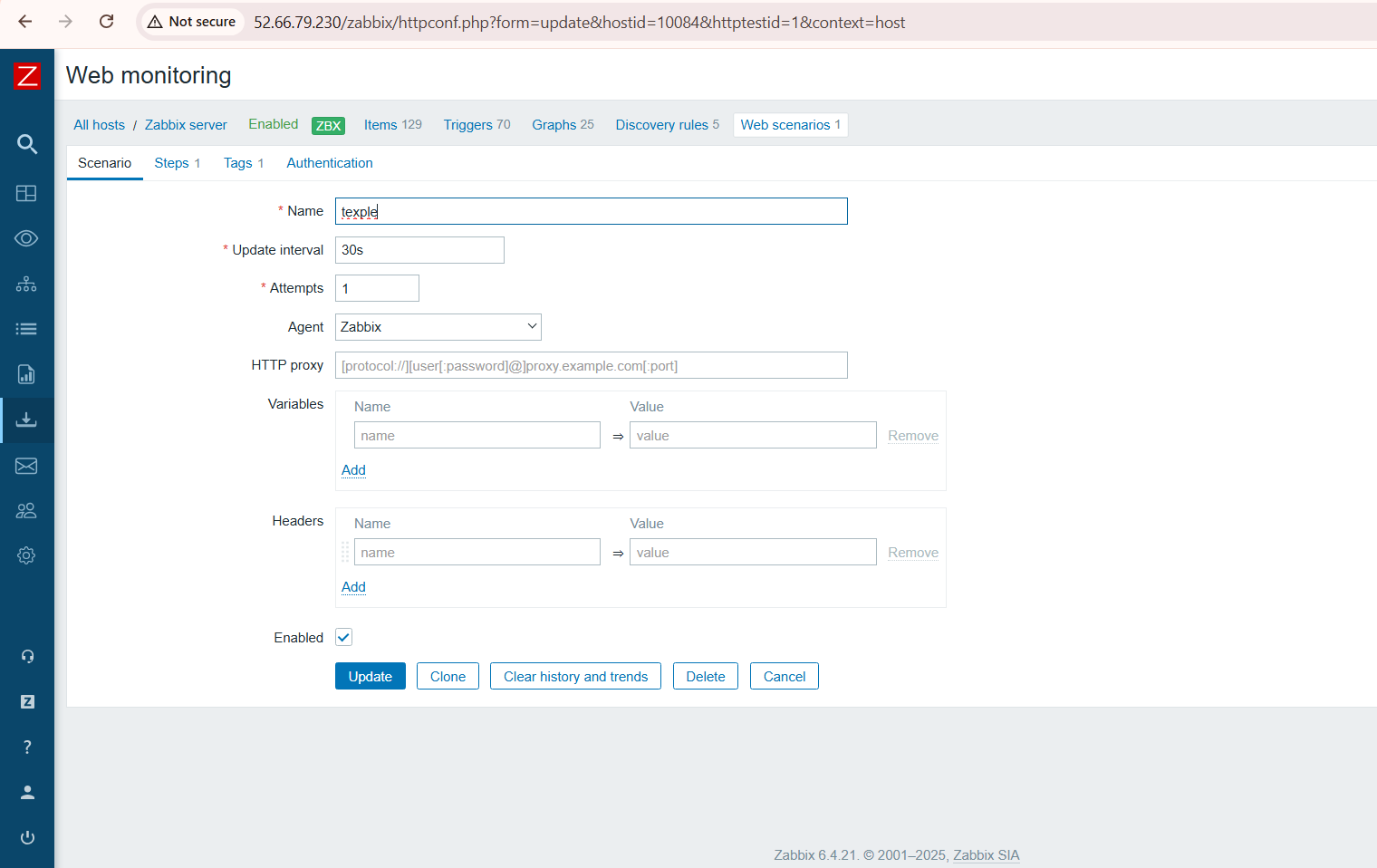Open the Agent dropdown showing Zabbix
Image resolution: width=1377 pixels, height=868 pixels.
[x=438, y=326]
